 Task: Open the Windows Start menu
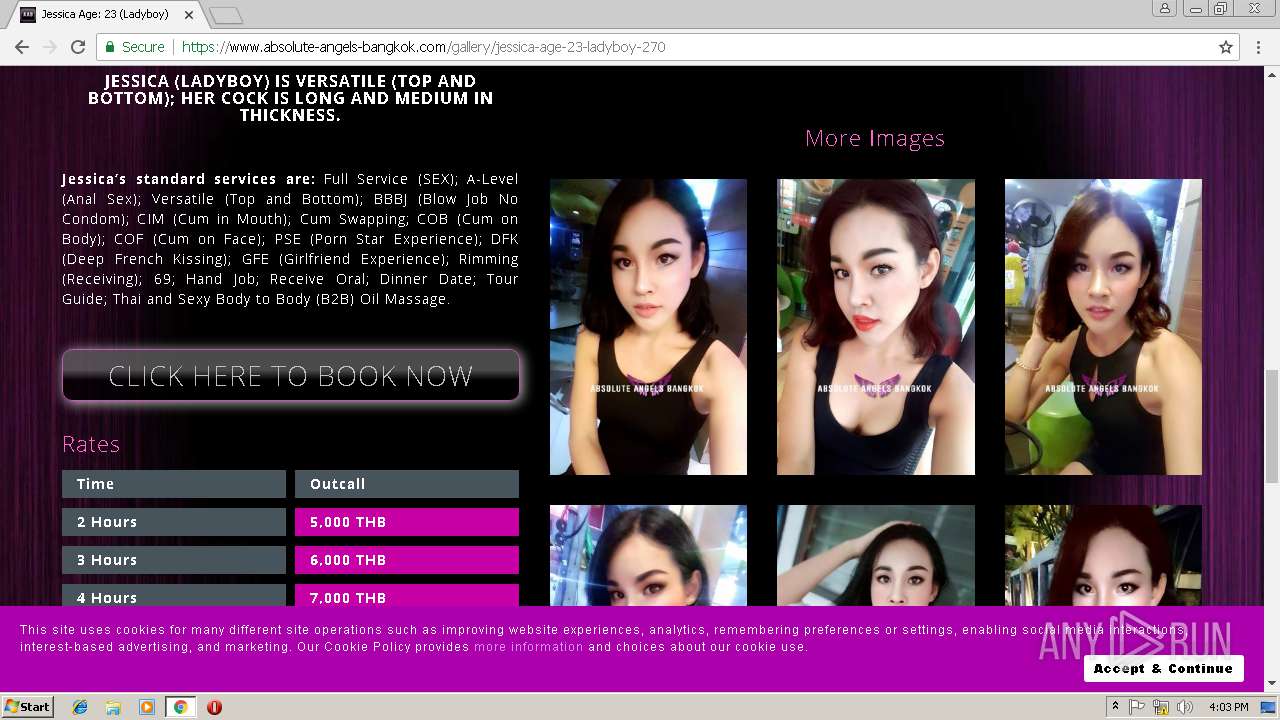point(27,707)
